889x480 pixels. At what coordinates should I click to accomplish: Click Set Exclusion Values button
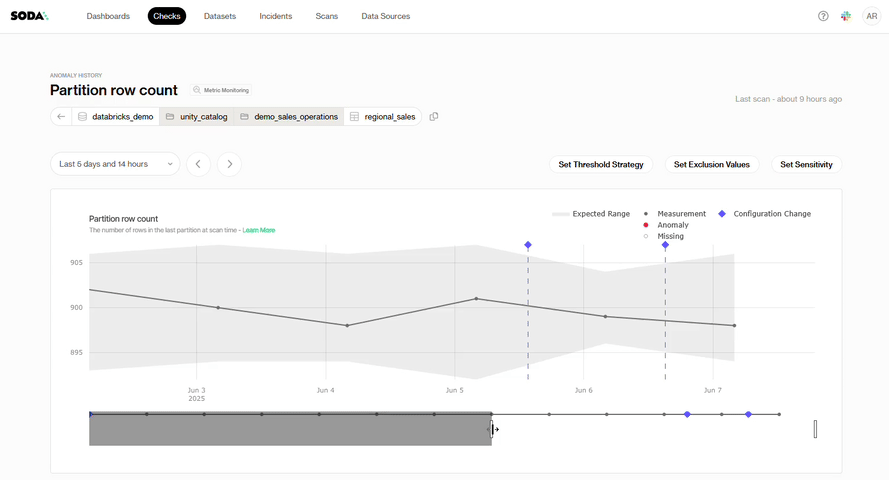coord(712,164)
